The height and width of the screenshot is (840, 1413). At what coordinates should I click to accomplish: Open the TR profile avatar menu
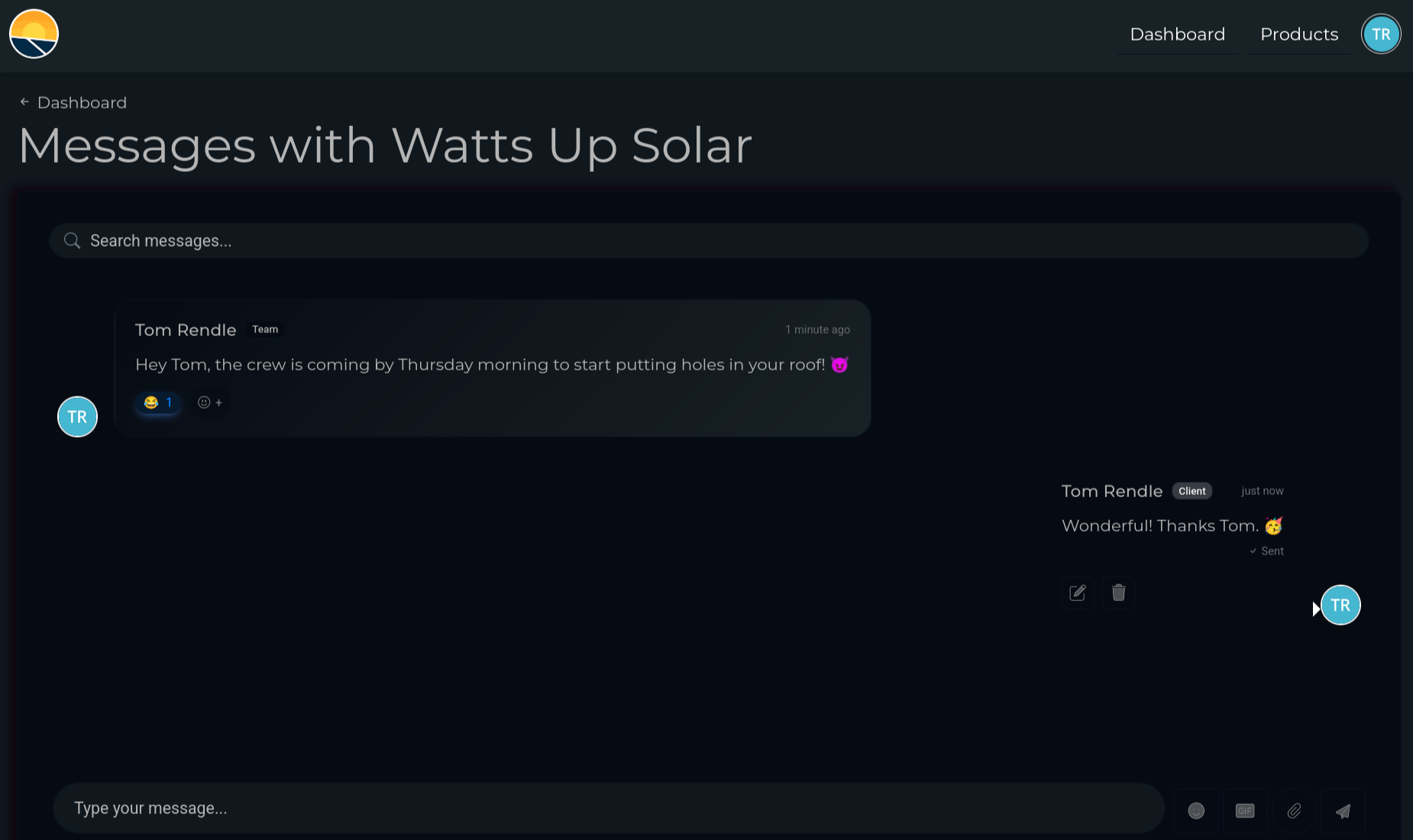click(1381, 34)
